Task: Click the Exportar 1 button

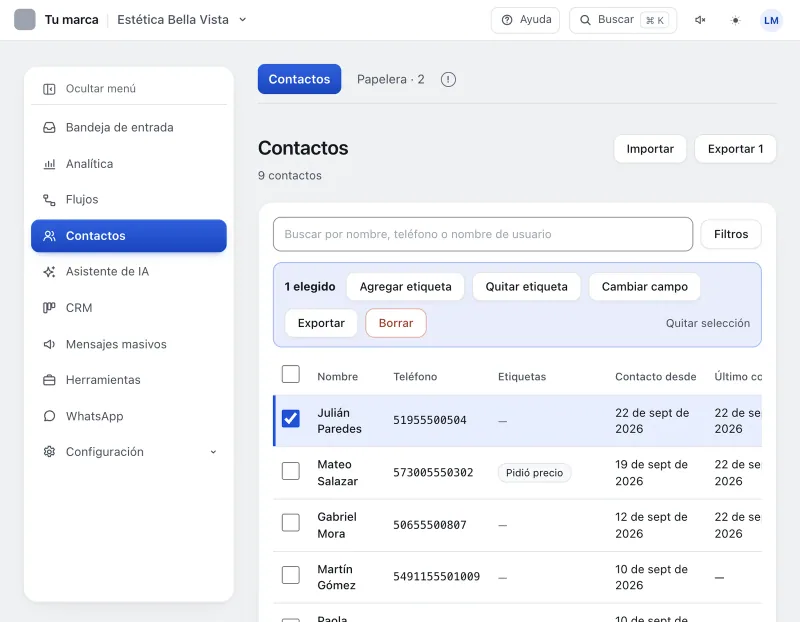Action: (735, 149)
